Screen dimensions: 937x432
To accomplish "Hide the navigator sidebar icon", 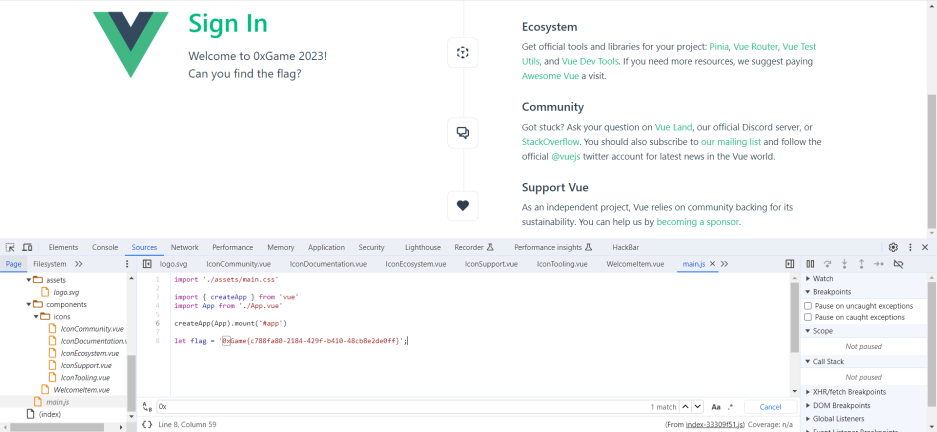I will click(147, 264).
